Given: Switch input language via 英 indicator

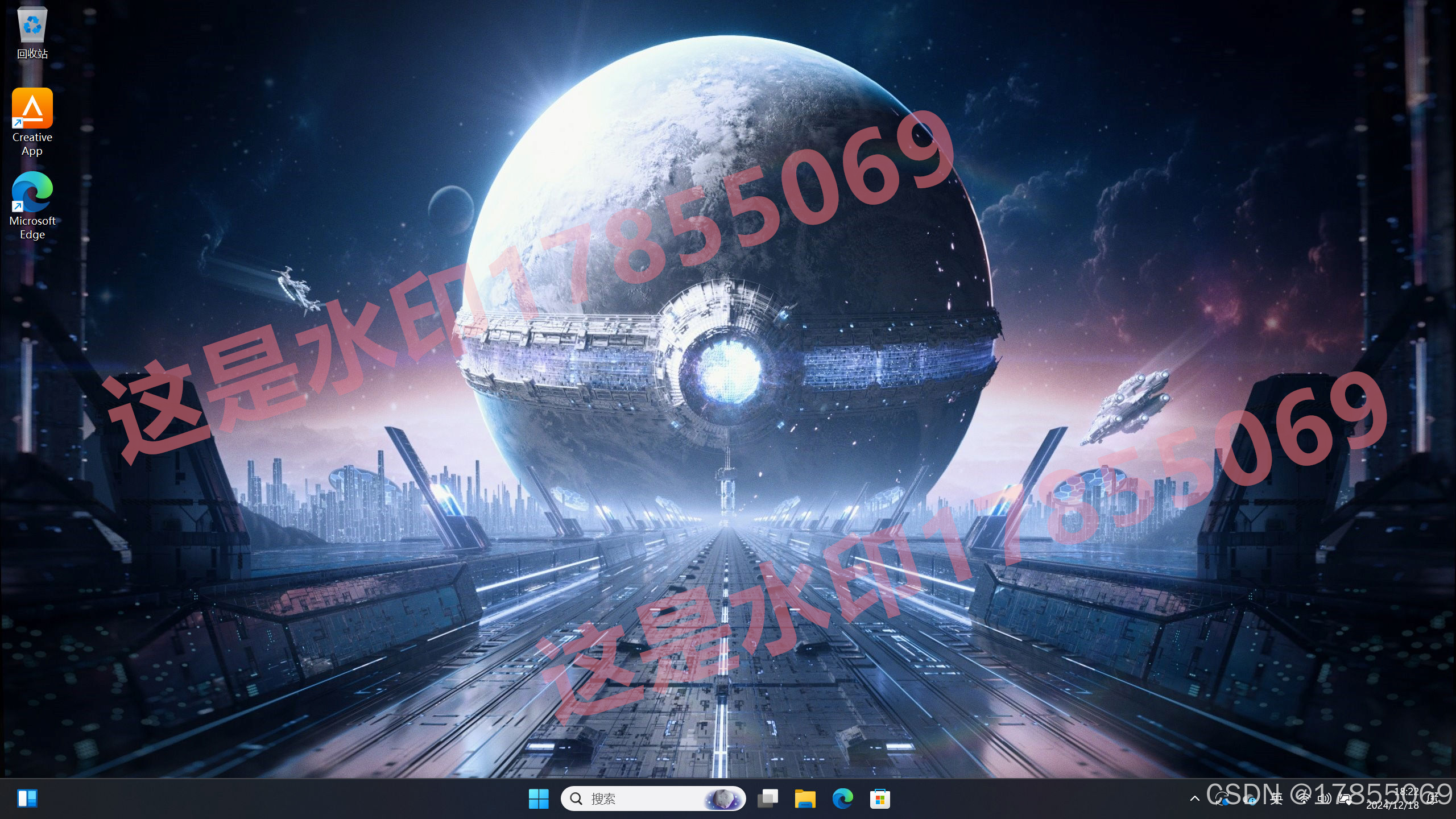Looking at the screenshot, I should click(x=1277, y=799).
